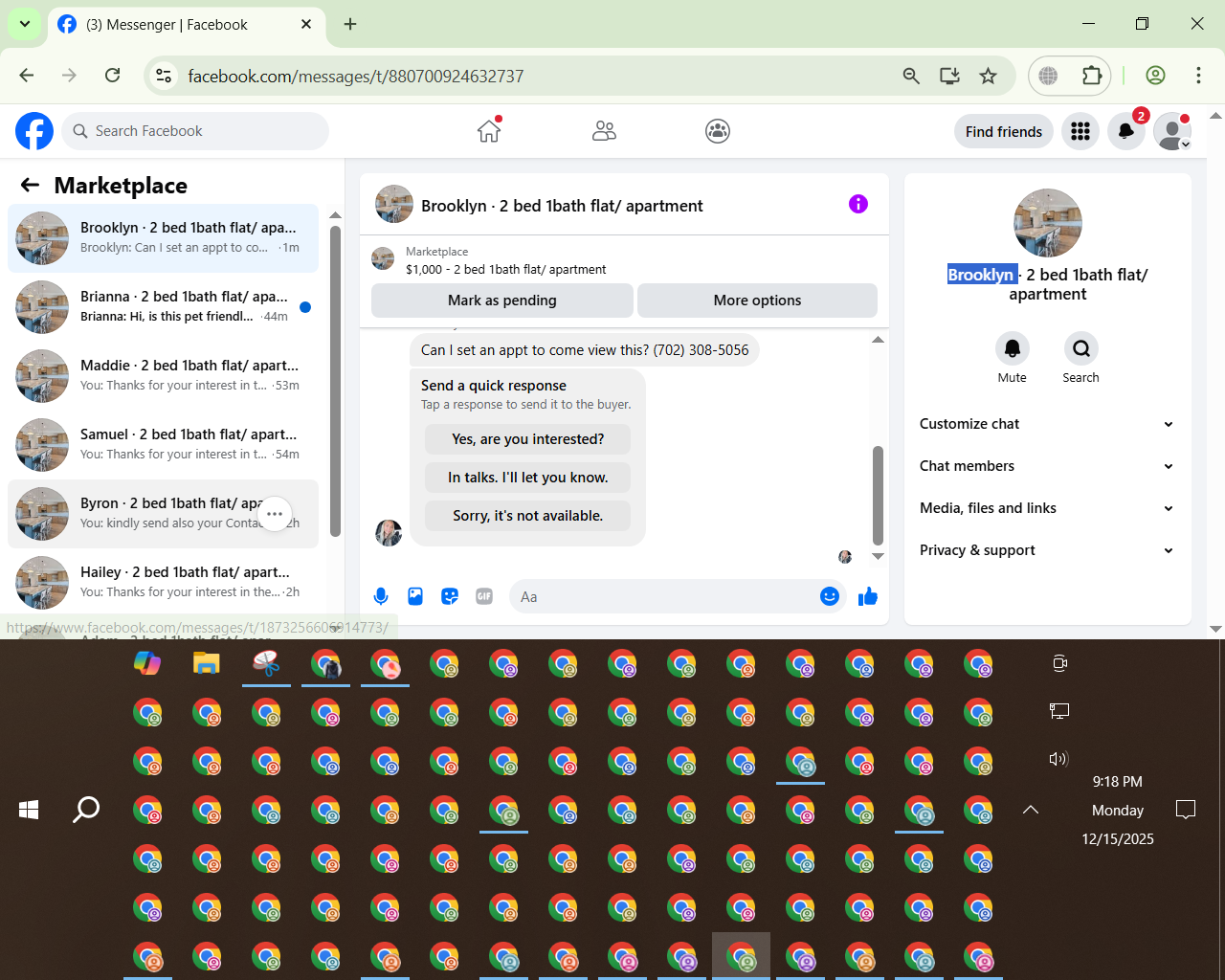
Task: Send a thumbs-up like
Action: pos(868,596)
